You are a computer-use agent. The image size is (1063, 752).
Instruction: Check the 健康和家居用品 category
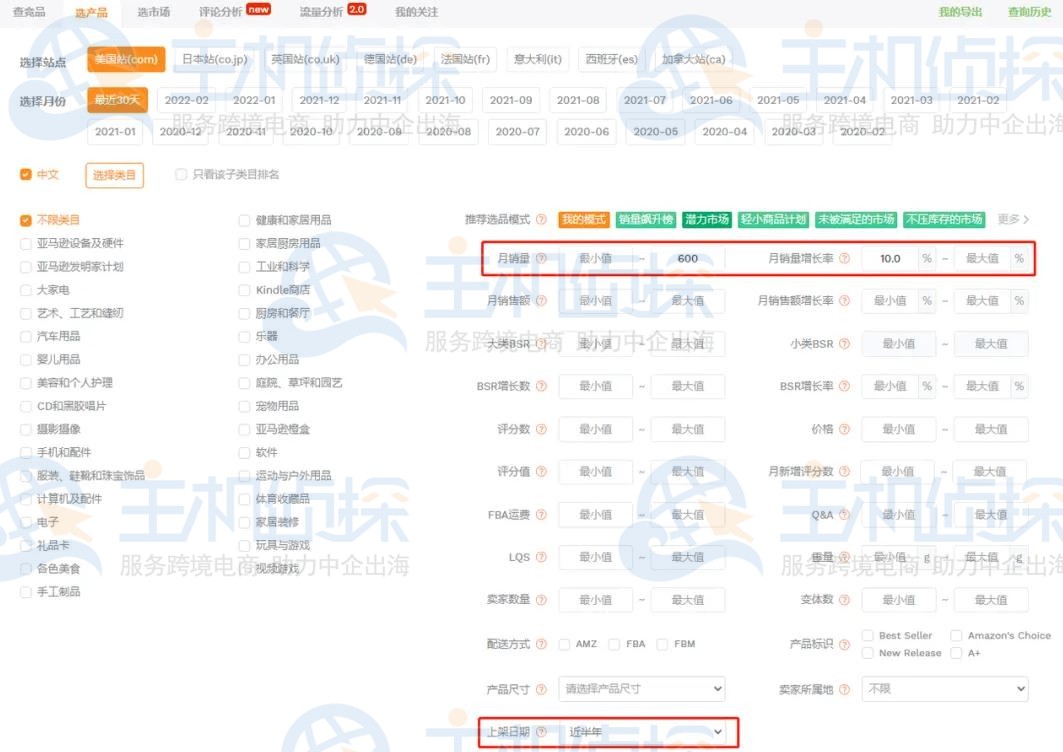pyautogui.click(x=245, y=220)
